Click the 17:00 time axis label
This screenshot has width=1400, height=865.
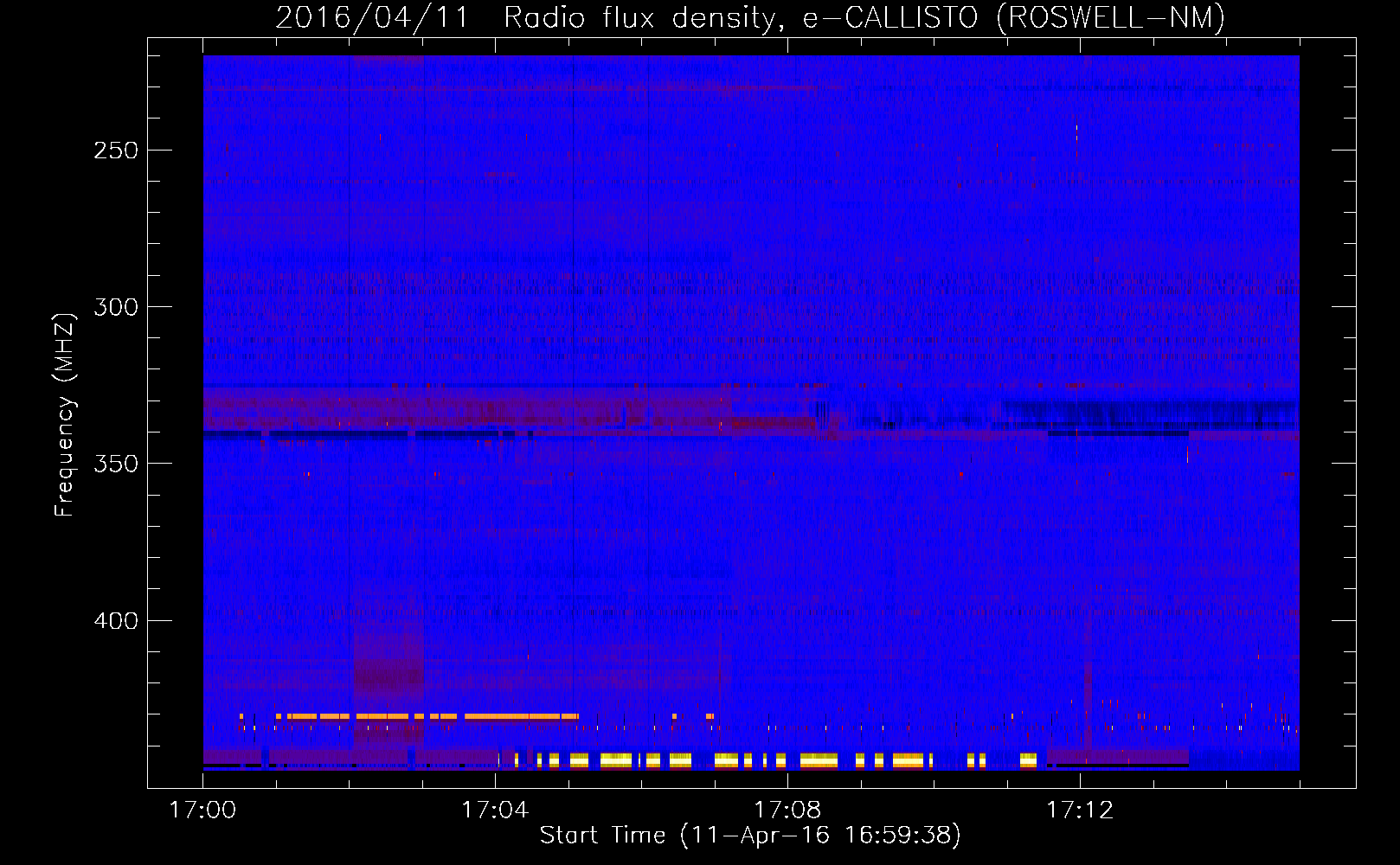coord(202,811)
